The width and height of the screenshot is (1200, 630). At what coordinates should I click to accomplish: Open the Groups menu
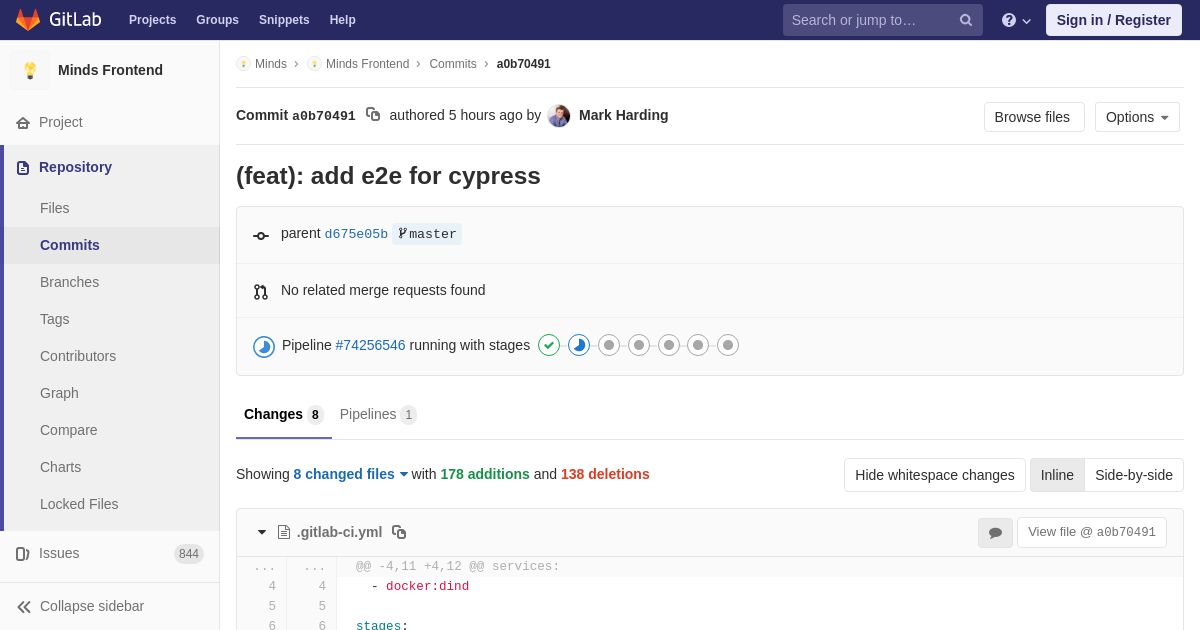coord(217,20)
